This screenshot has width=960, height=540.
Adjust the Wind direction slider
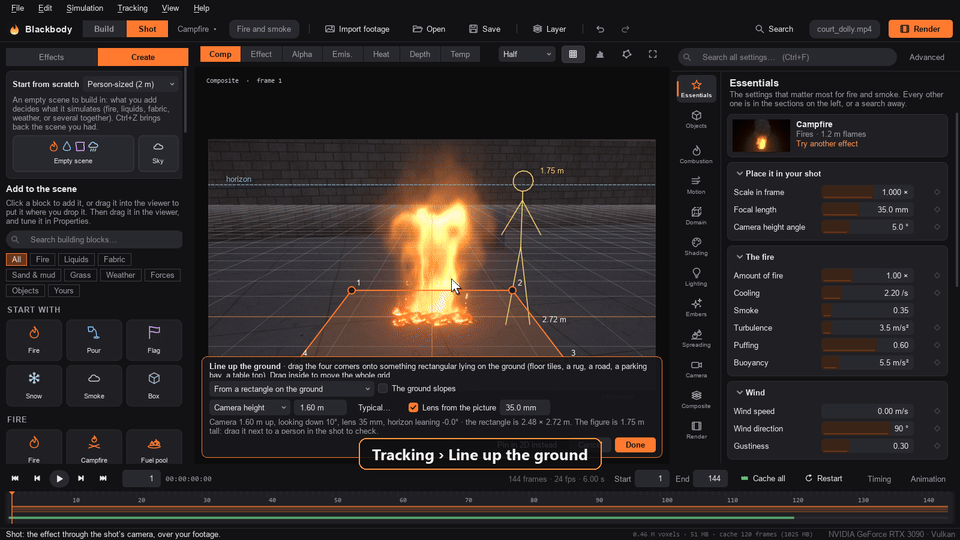(867, 429)
